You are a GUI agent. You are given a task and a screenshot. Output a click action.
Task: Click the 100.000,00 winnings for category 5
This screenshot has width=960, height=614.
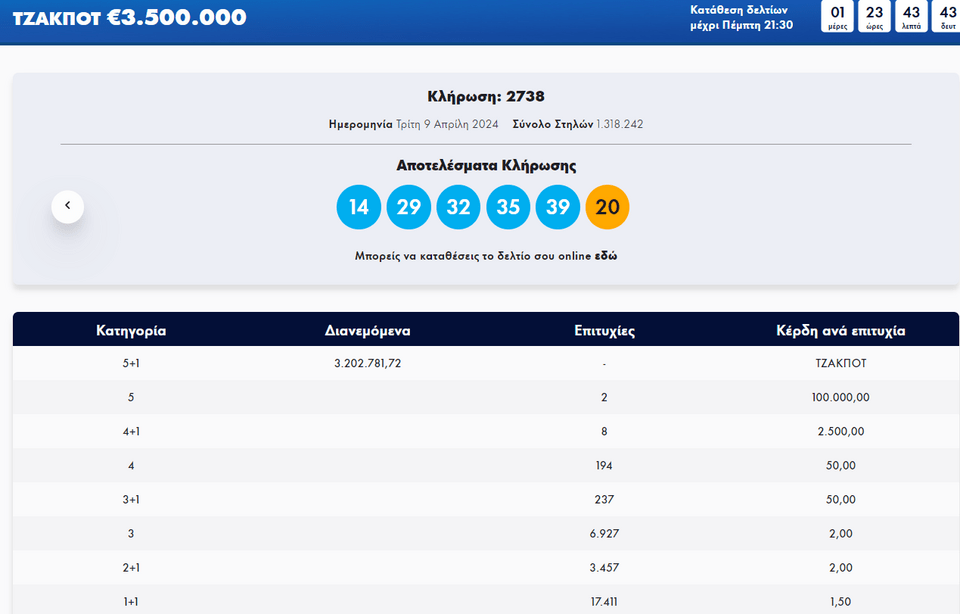pos(841,397)
